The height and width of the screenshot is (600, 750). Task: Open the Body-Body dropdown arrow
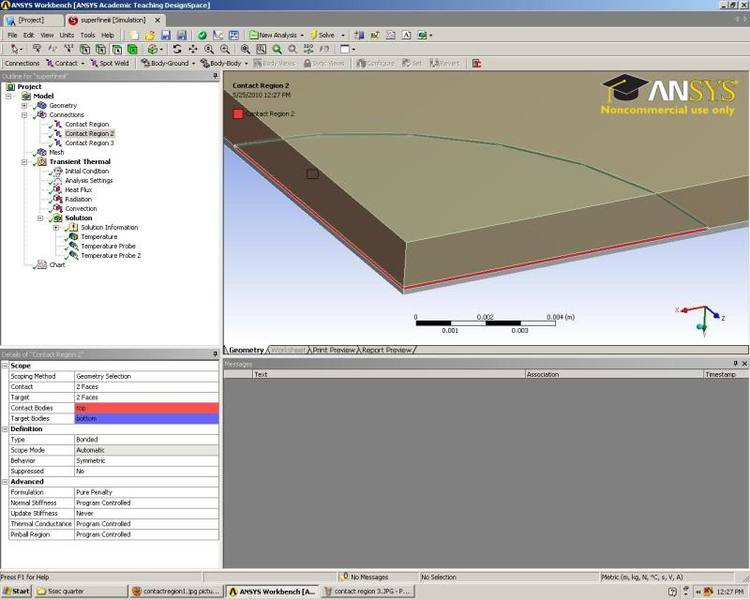246,63
